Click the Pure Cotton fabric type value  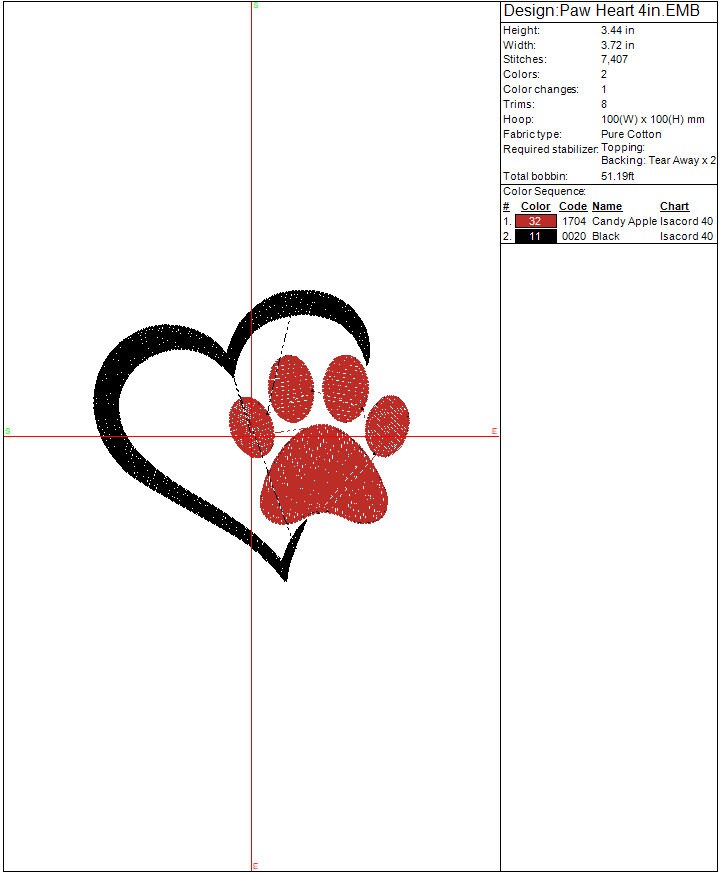pos(631,134)
